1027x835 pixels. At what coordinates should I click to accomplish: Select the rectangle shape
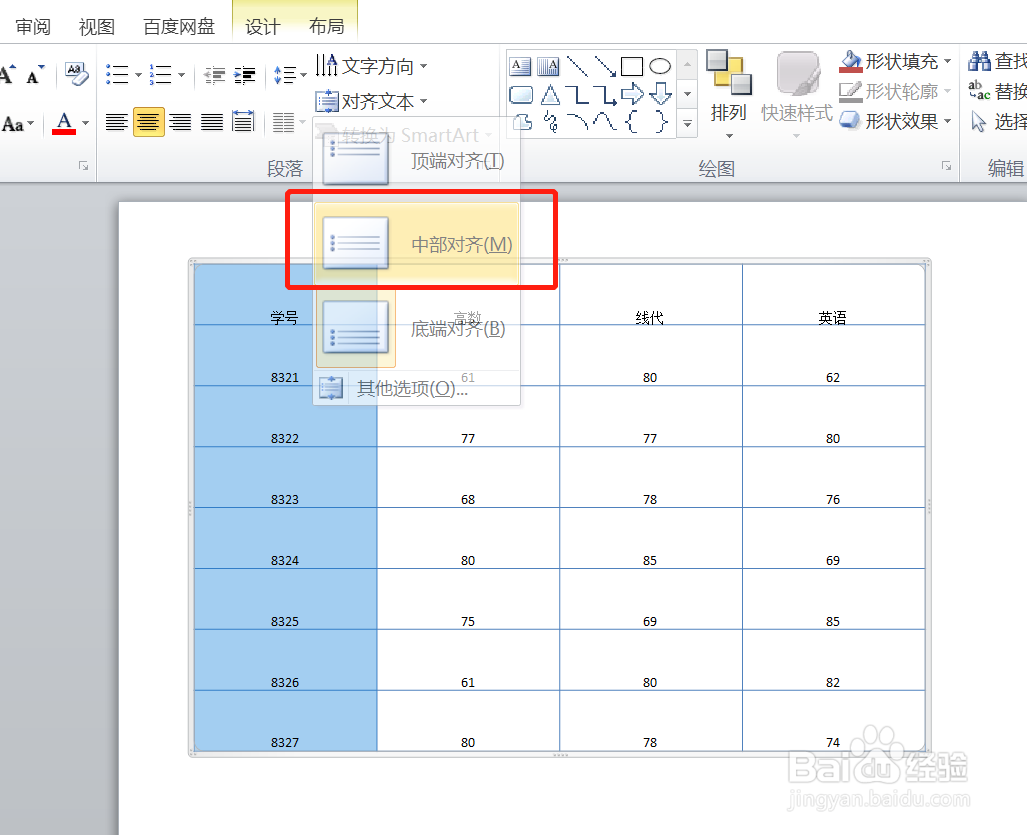coord(632,66)
